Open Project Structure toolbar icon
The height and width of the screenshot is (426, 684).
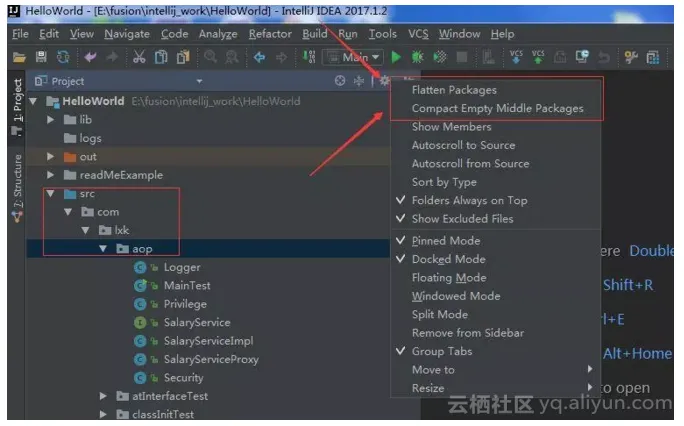(653, 57)
